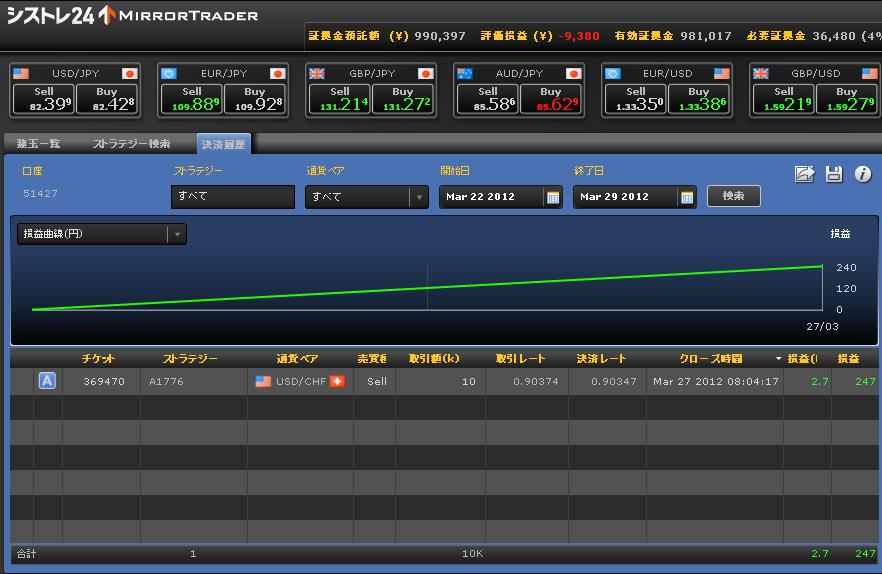
Task: Open the start date calendar picker
Action: pyautogui.click(x=552, y=197)
